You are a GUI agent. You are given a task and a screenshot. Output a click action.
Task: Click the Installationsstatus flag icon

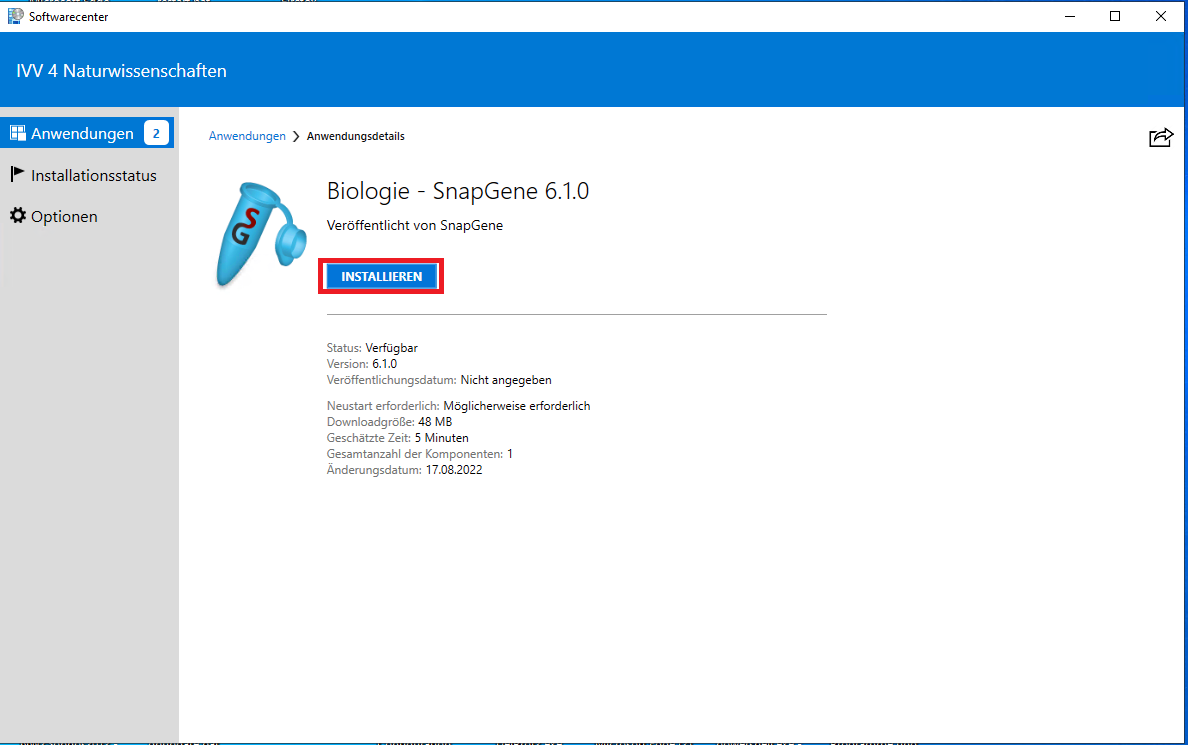[x=17, y=174]
